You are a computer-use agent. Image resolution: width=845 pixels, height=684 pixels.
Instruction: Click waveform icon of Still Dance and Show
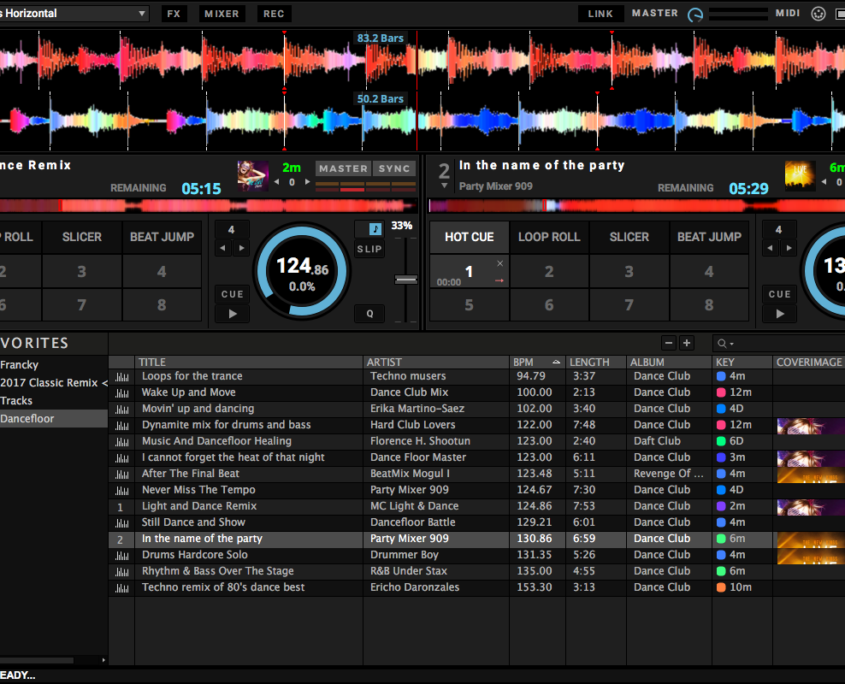pos(122,523)
